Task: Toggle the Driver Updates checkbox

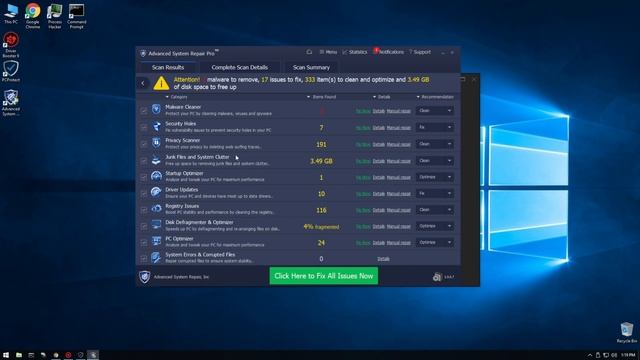Action: (x=144, y=193)
